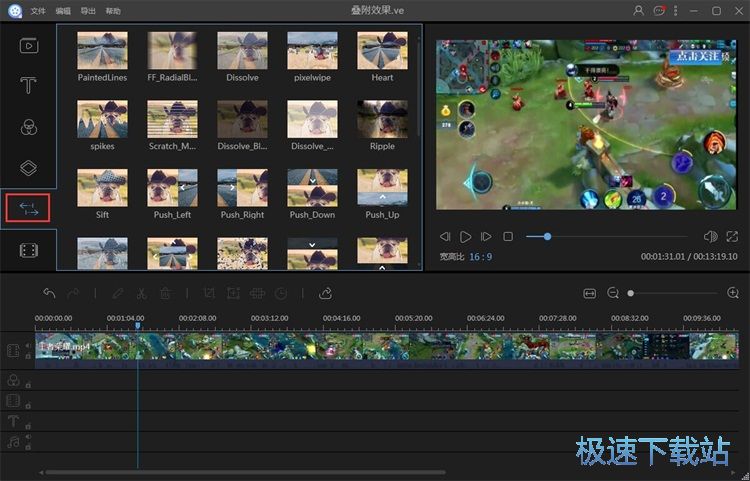Image resolution: width=750 pixels, height=481 pixels.
Task: Click the preview playback progress slider
Action: click(607, 237)
